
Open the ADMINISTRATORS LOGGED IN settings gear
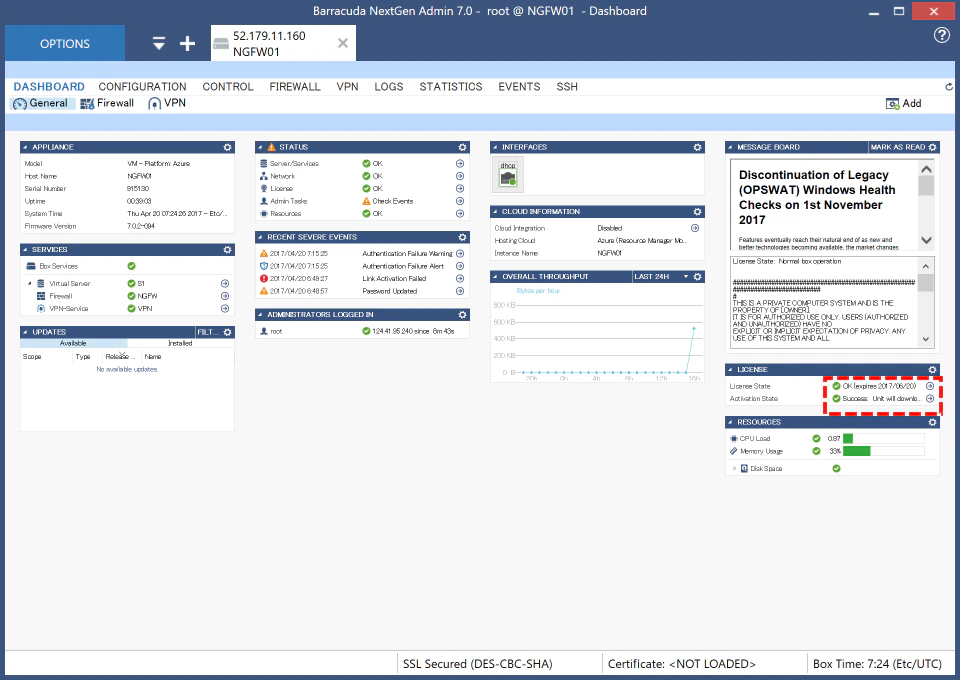click(462, 315)
